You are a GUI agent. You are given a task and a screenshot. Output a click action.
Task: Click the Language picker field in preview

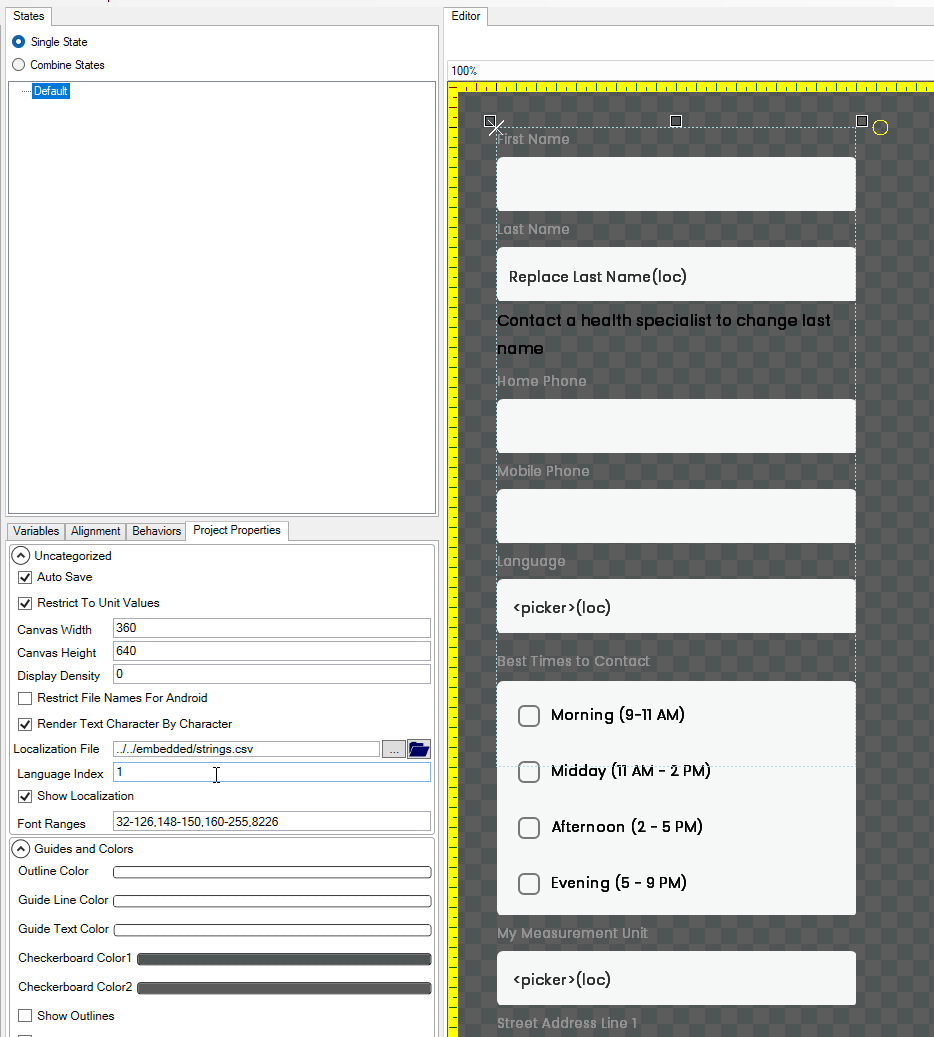676,607
